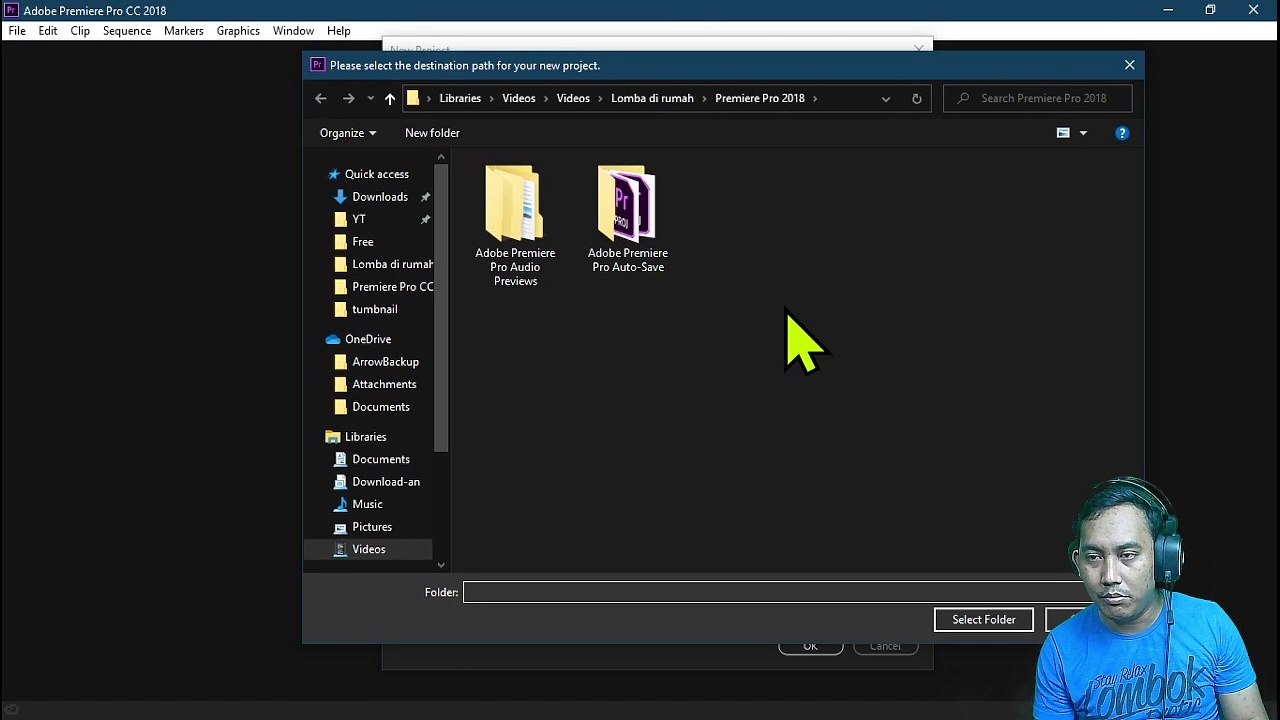The width and height of the screenshot is (1280, 720).
Task: Click the Quick access star icon
Action: click(334, 174)
